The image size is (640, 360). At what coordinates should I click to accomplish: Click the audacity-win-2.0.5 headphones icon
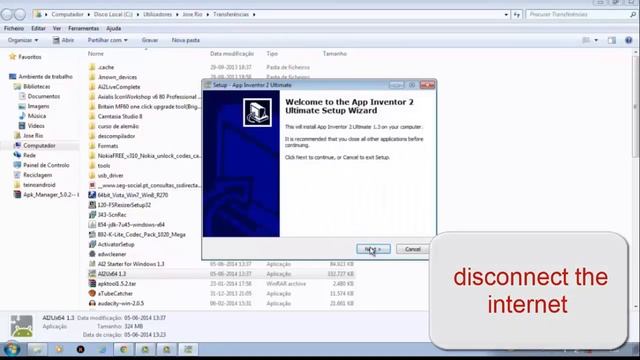coord(92,303)
